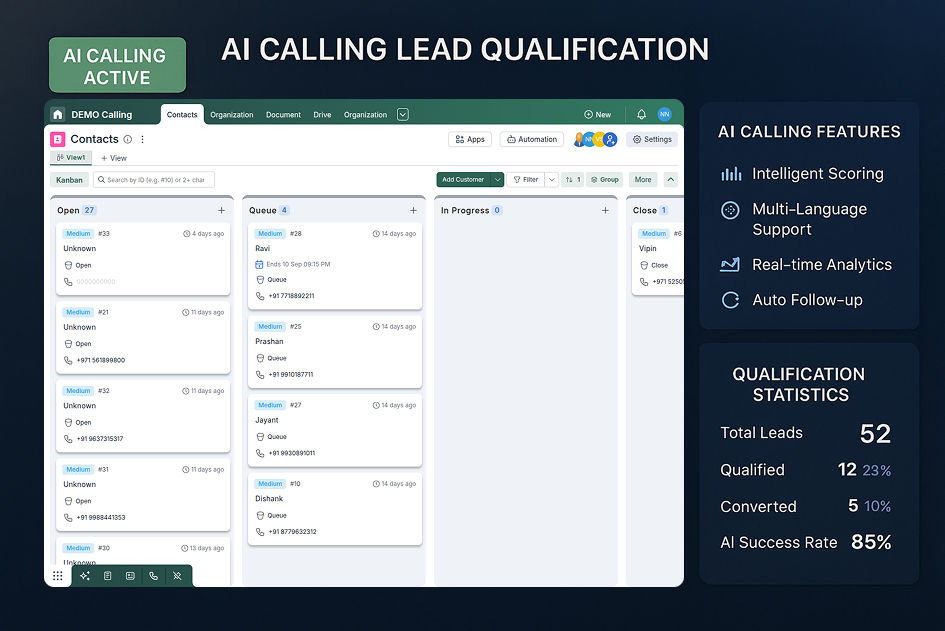Click the add user icon beside avatars
This screenshot has width=945, height=631.
[x=610, y=140]
